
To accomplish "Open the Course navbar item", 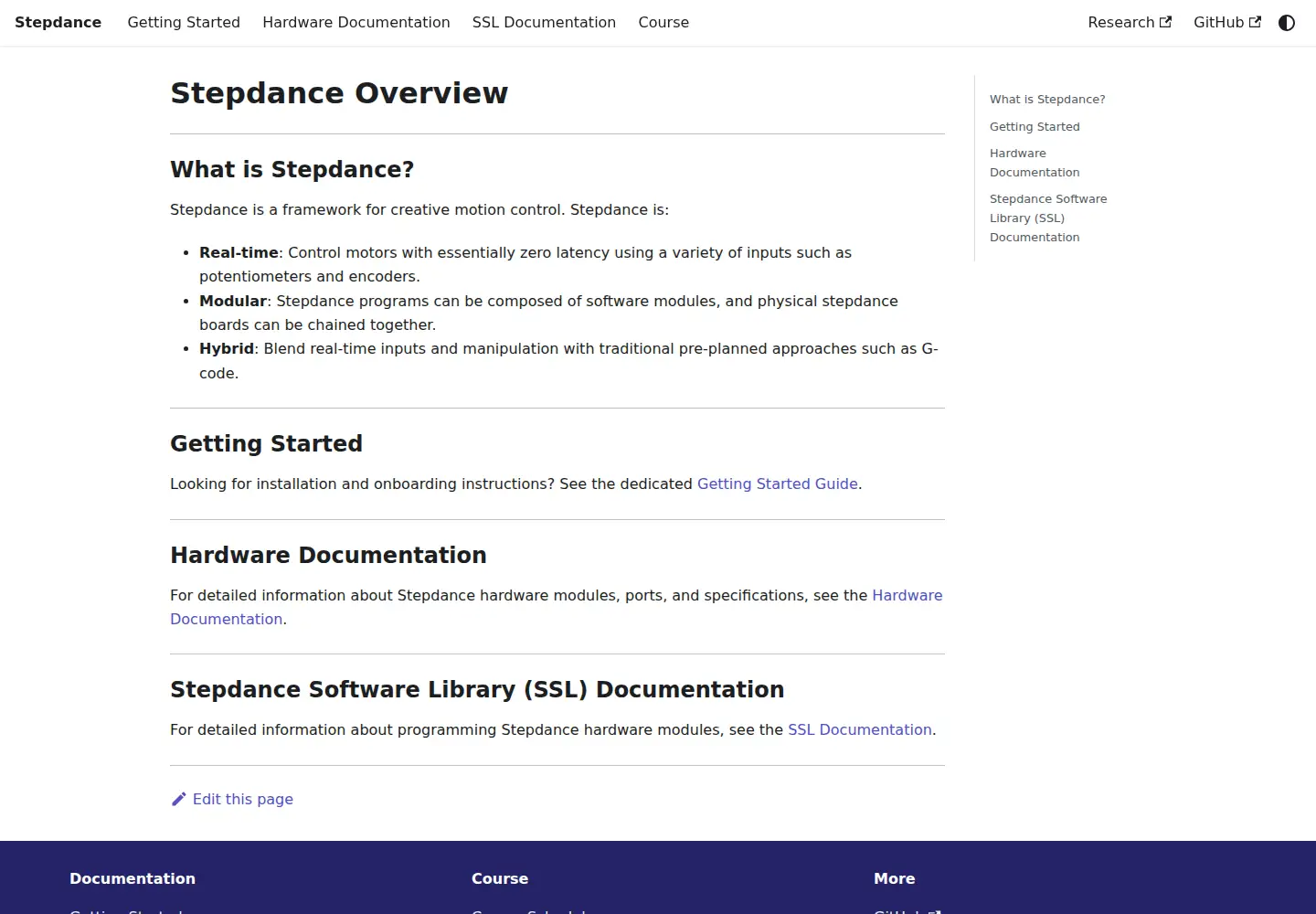I will (663, 22).
